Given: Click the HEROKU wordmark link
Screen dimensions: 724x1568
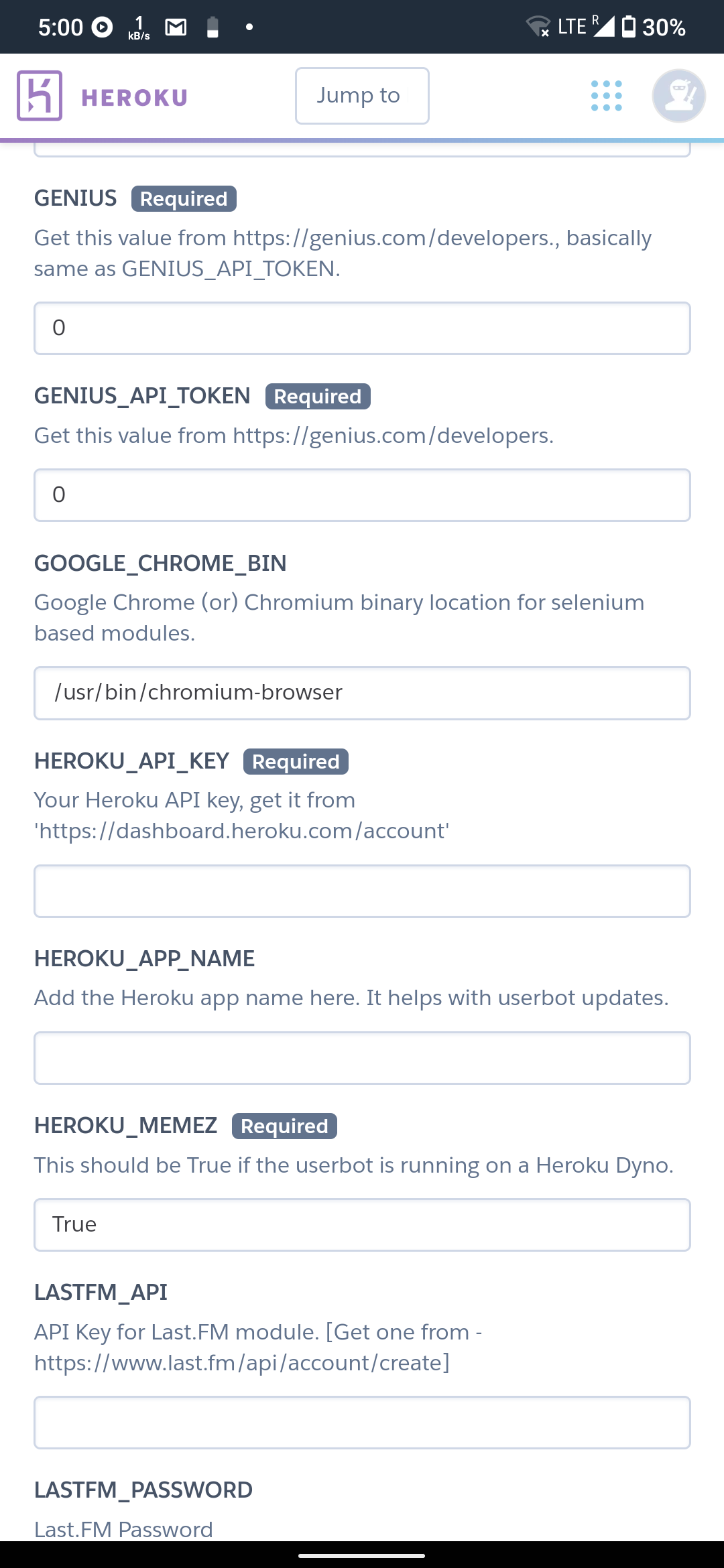Looking at the screenshot, I should pyautogui.click(x=134, y=98).
